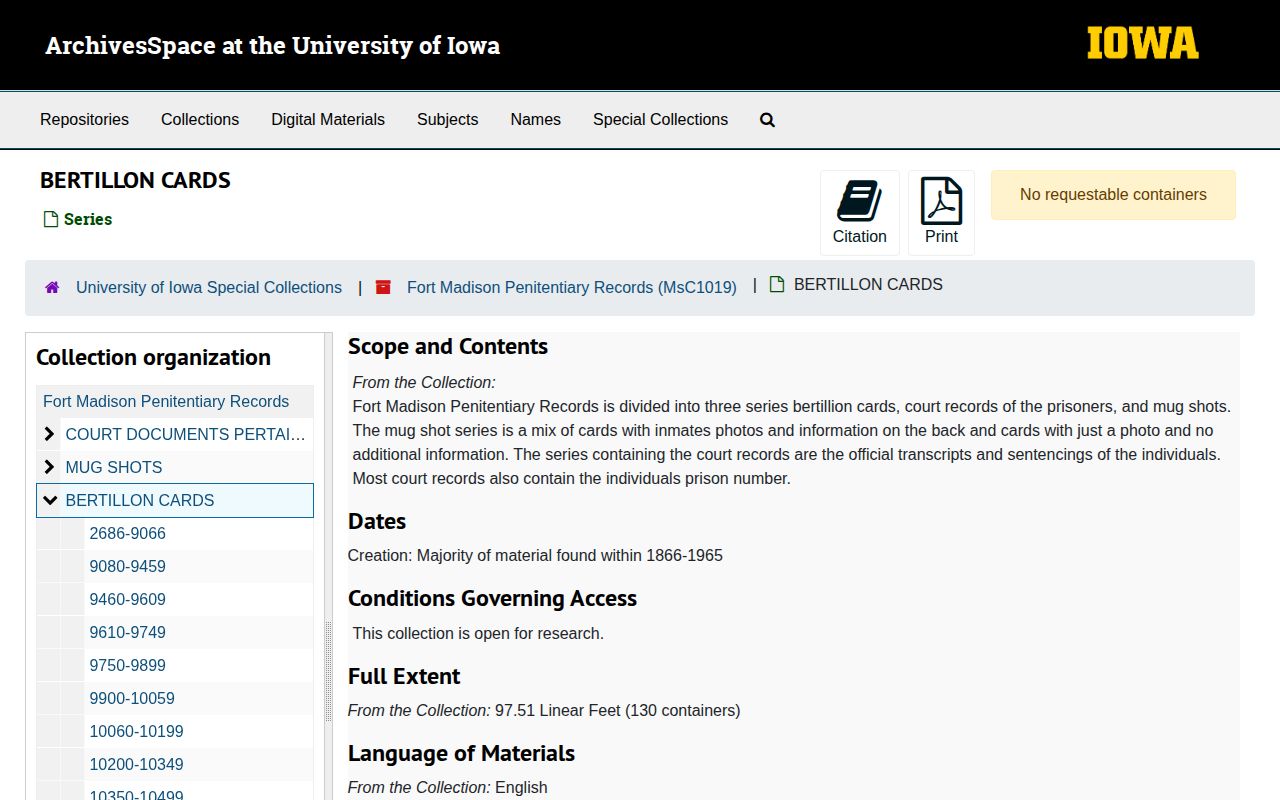The image size is (1280, 800).
Task: Open the 9080-9459 tree item
Action: (x=127, y=566)
